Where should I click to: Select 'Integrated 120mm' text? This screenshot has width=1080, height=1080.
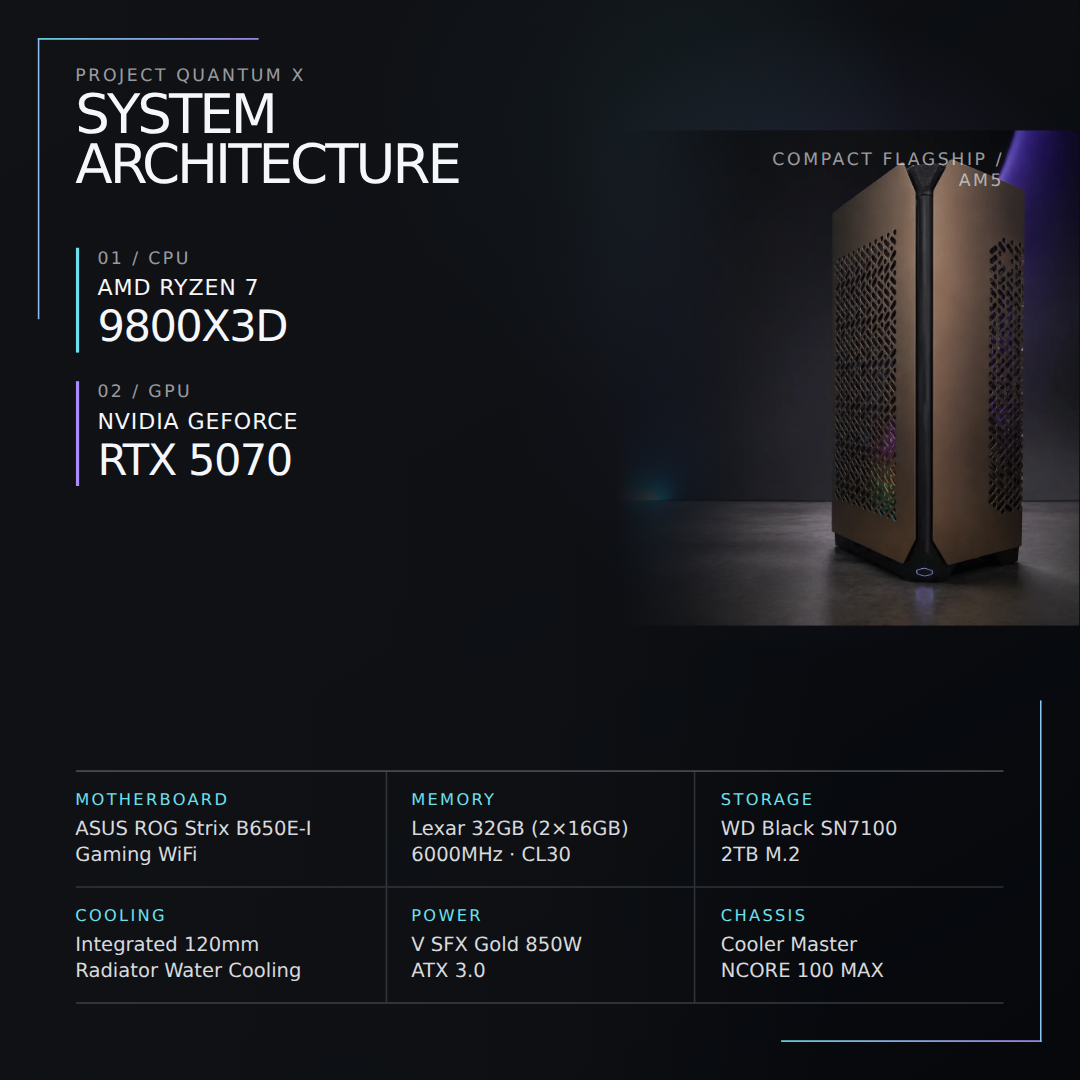click(x=167, y=944)
